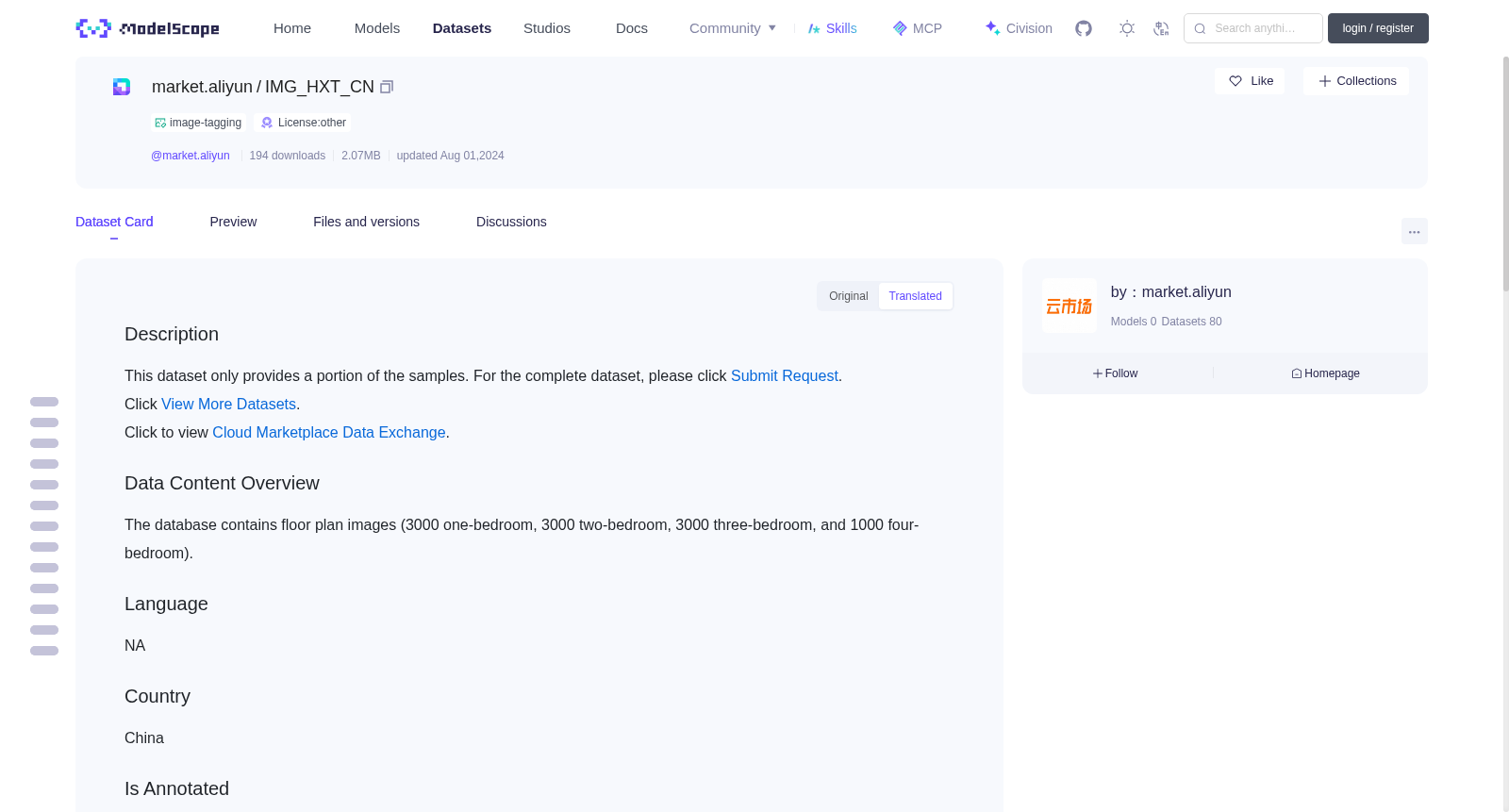The height and width of the screenshot is (812, 1509).
Task: Click the page vertical scrollbar
Action: pyautogui.click(x=1505, y=174)
